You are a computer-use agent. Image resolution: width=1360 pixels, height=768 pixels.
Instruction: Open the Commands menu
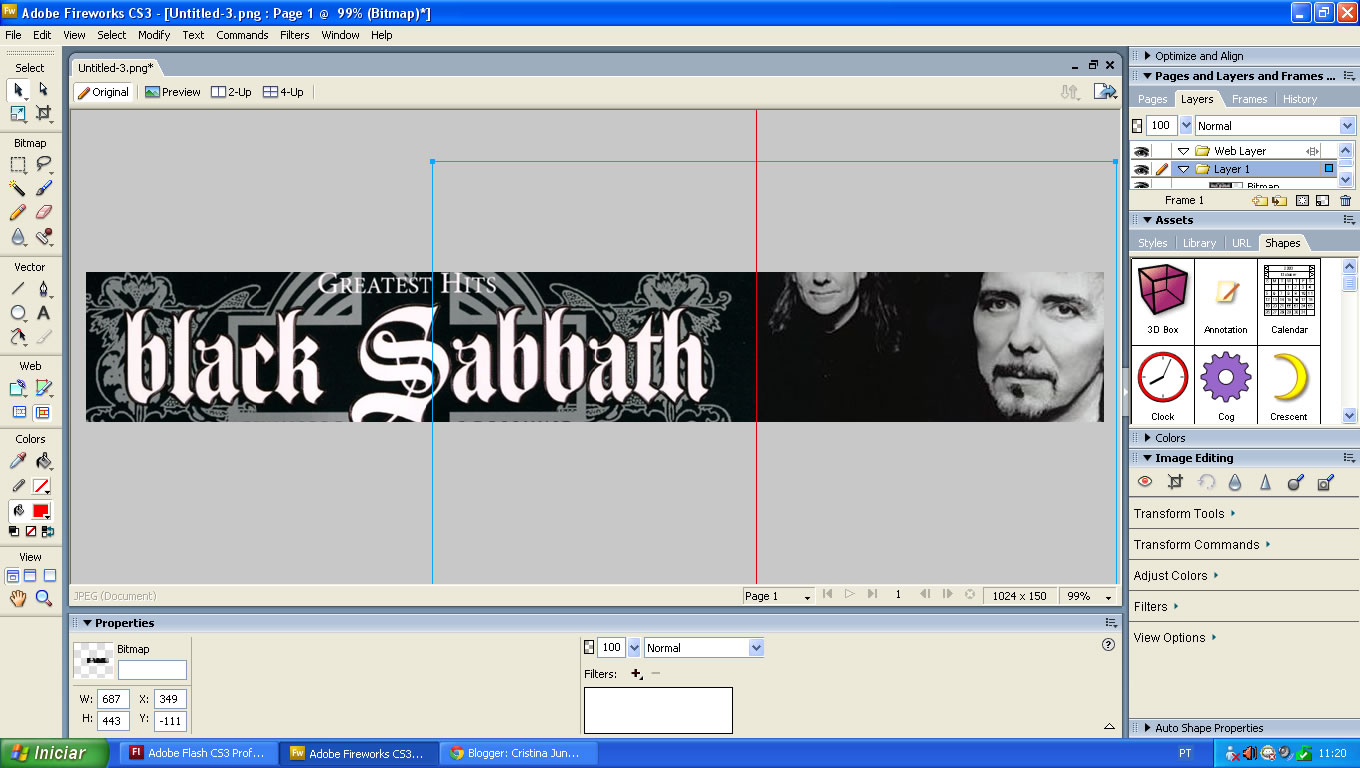[242, 35]
